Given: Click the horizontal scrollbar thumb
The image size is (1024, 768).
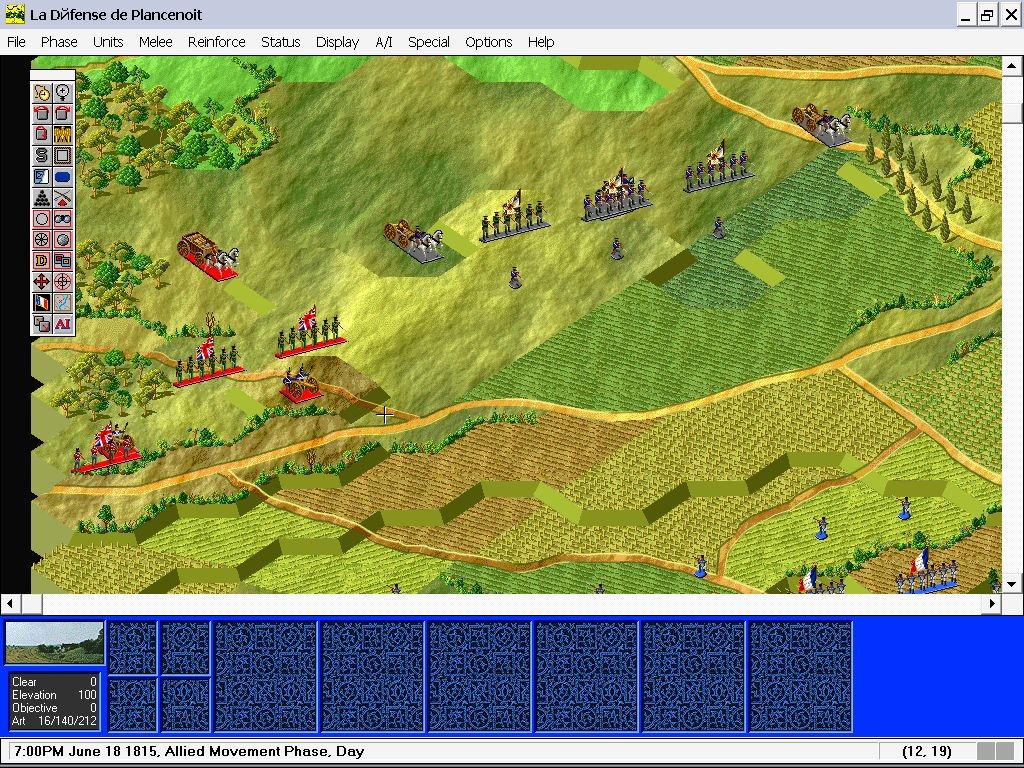Looking at the screenshot, I should click(x=31, y=603).
